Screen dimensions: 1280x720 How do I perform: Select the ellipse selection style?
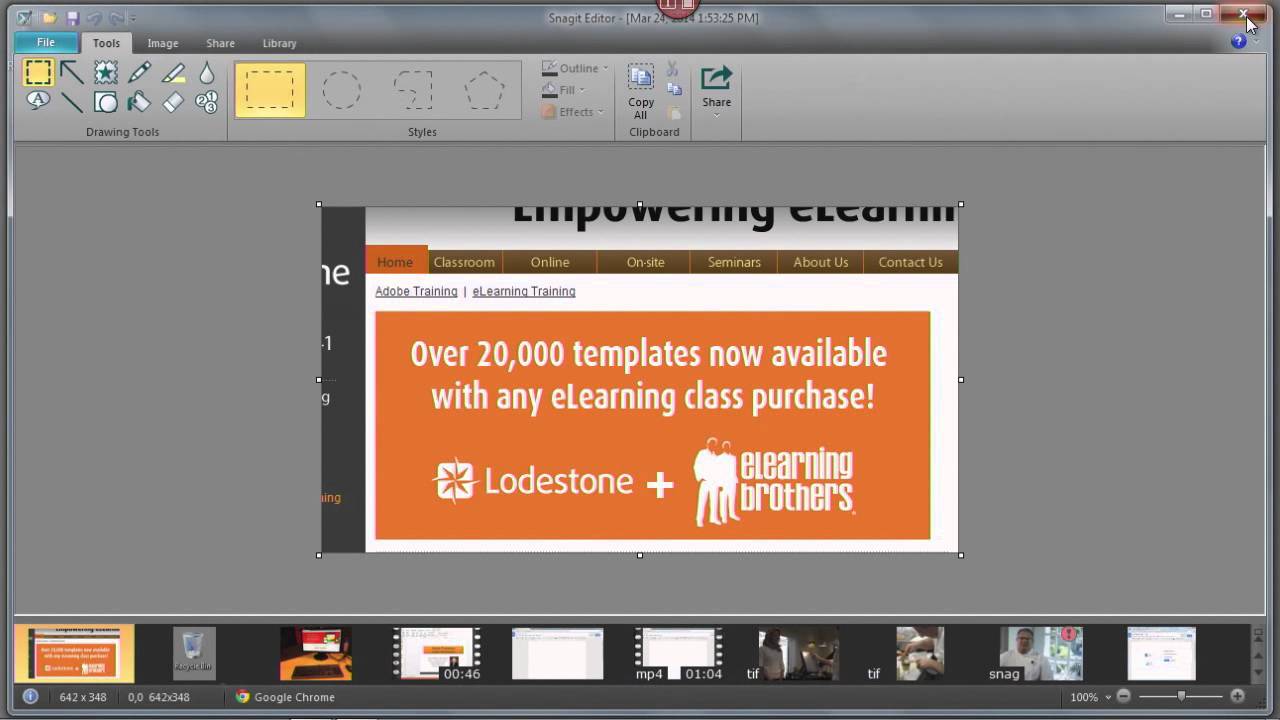341,90
